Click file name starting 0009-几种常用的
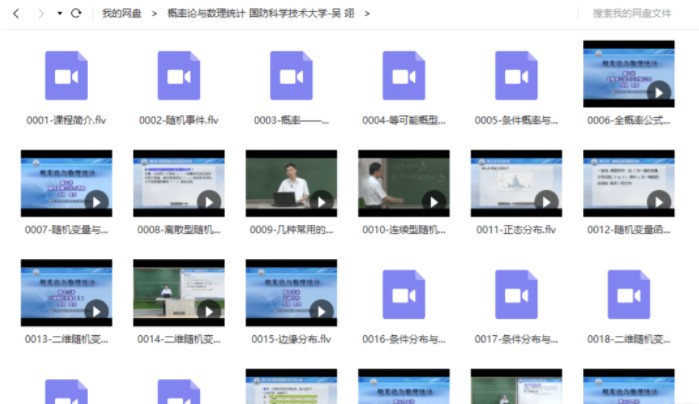 pos(292,230)
